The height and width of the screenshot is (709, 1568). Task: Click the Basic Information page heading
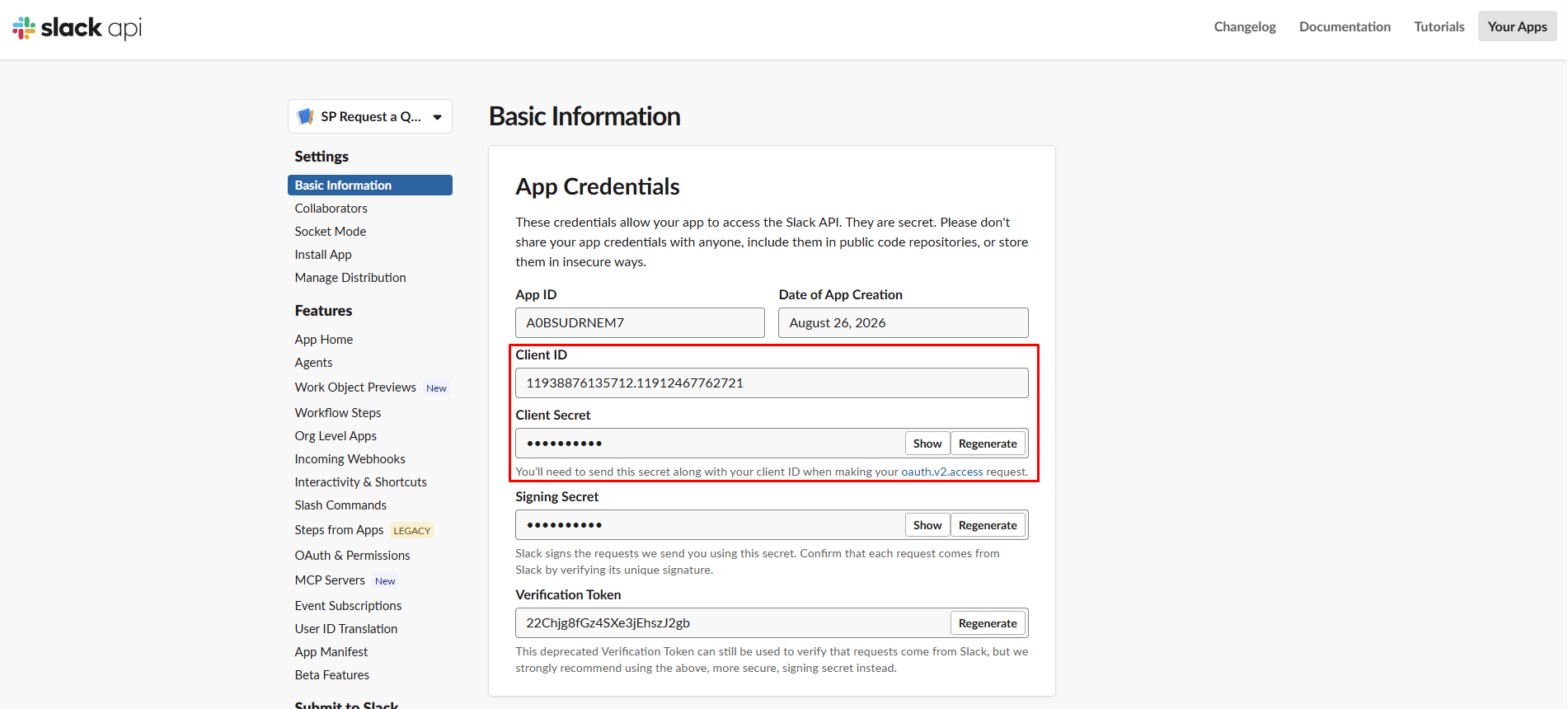(584, 116)
